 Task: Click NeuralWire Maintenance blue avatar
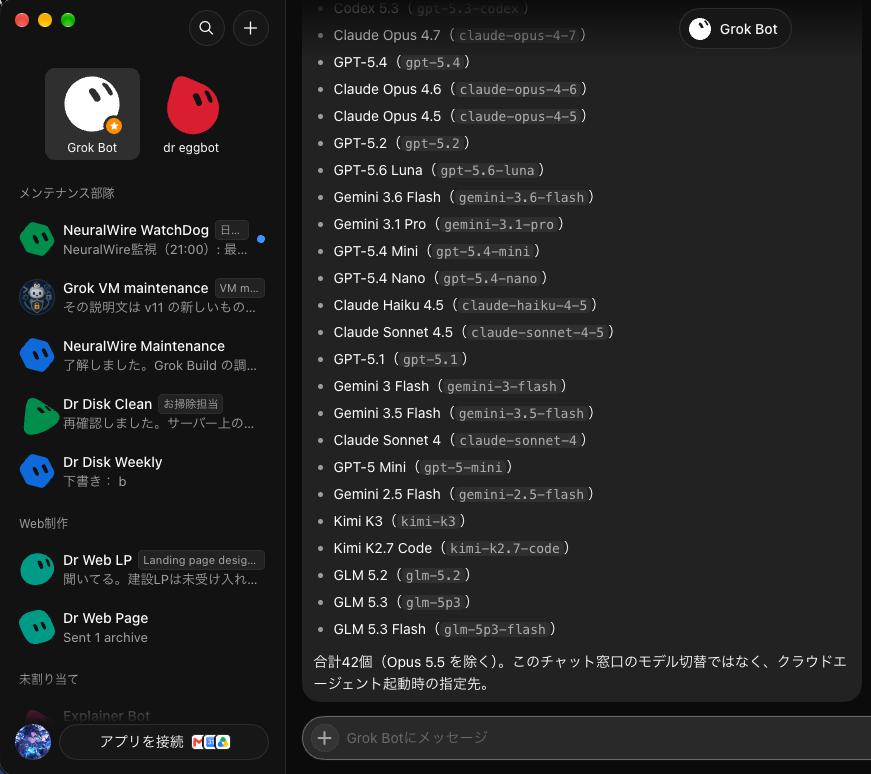37,354
